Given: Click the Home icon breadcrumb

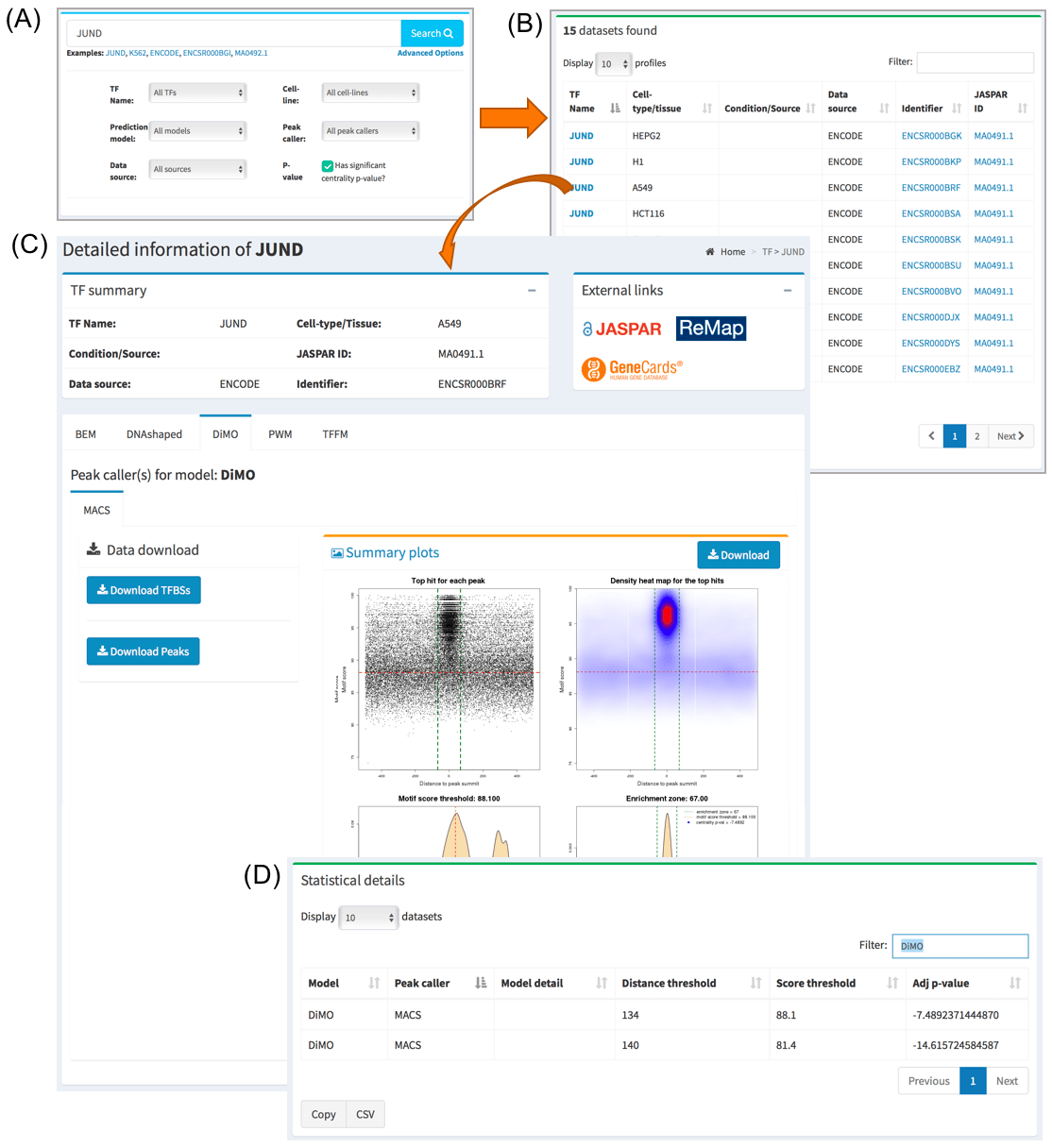Looking at the screenshot, I should tap(710, 252).
